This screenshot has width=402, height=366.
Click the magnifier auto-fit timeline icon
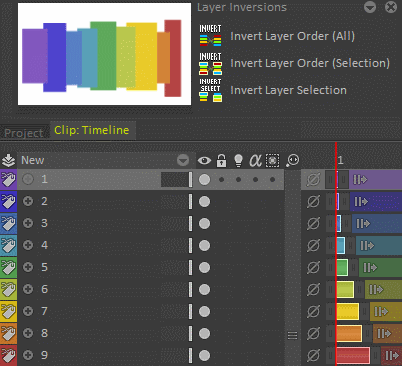click(x=292, y=160)
